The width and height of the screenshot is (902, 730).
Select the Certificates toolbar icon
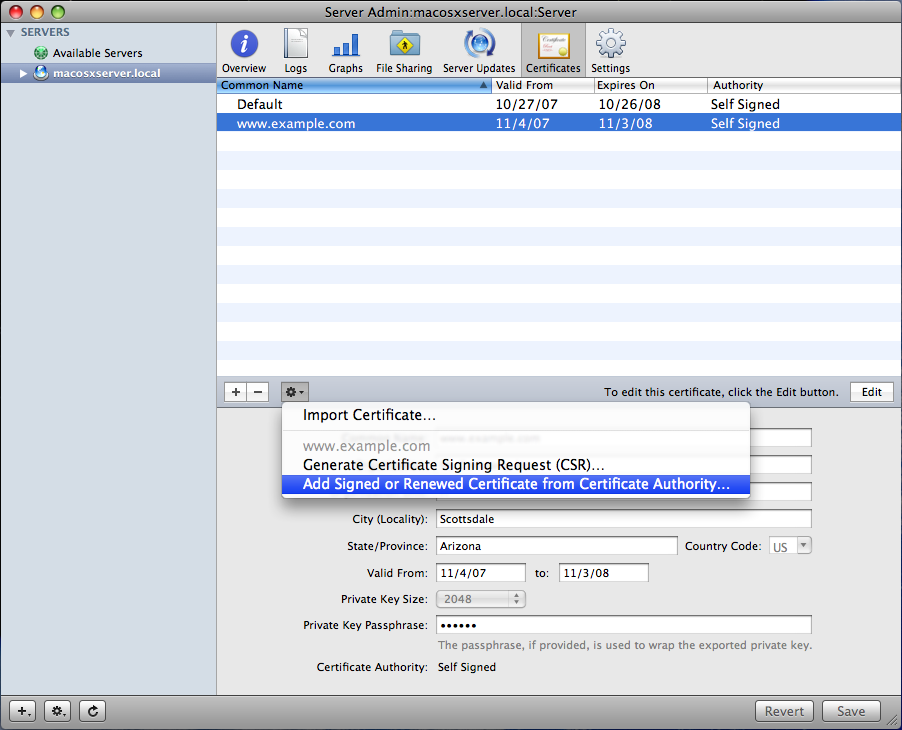click(x=553, y=51)
